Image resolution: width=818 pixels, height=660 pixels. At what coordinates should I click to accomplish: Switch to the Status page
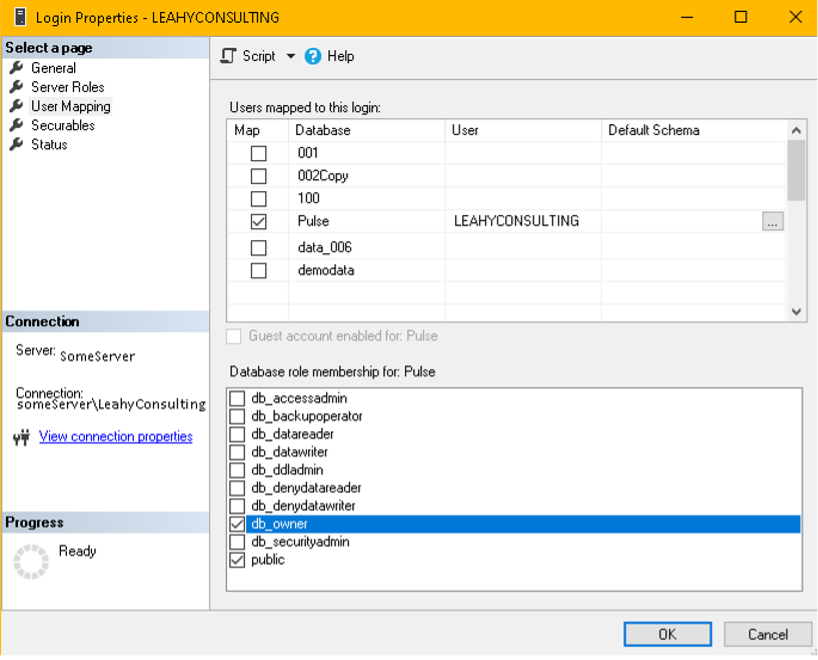coord(49,144)
